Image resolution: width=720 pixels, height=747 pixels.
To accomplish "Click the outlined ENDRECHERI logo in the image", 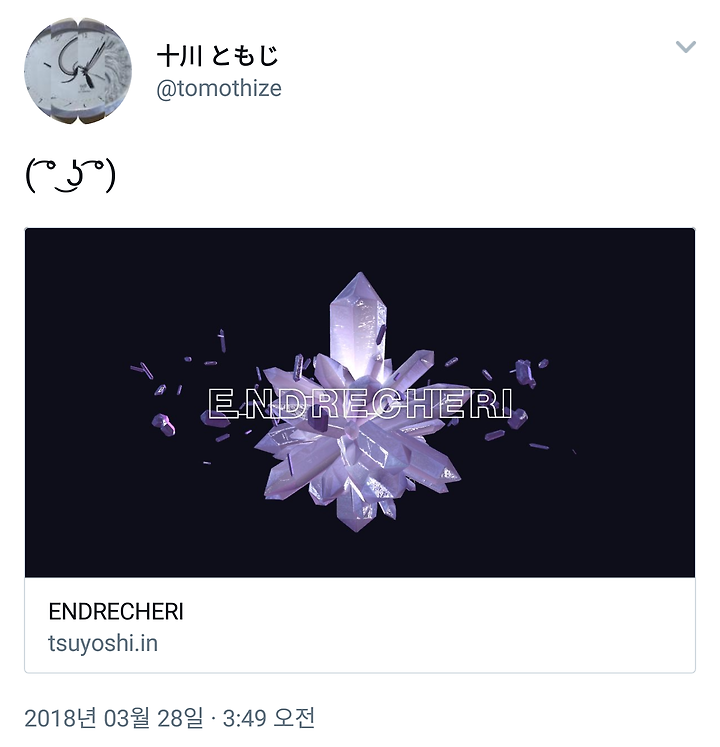I will [360, 404].
